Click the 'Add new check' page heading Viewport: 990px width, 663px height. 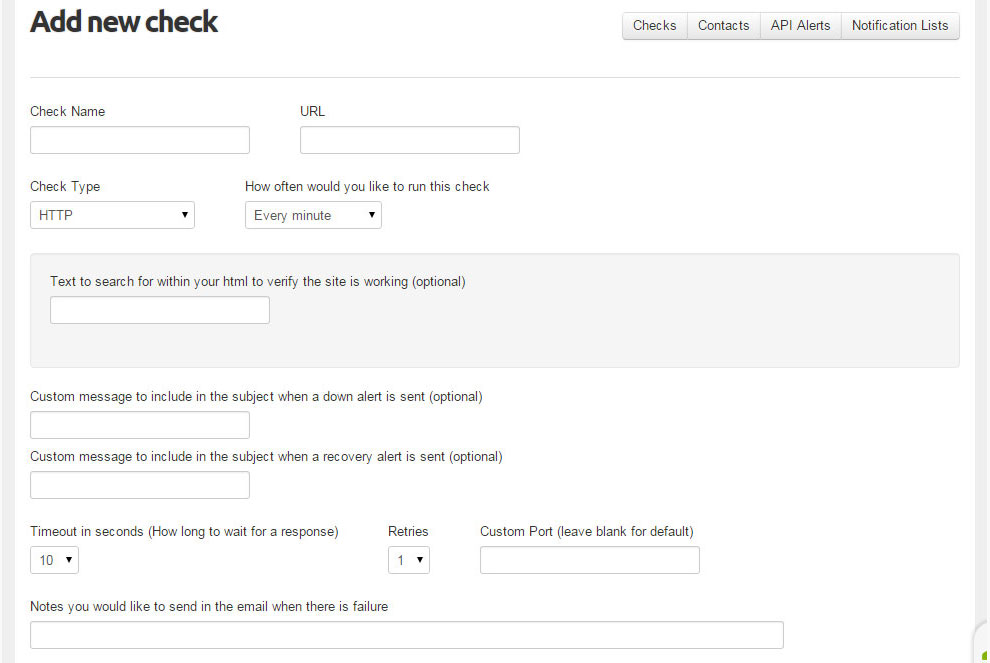(x=124, y=22)
